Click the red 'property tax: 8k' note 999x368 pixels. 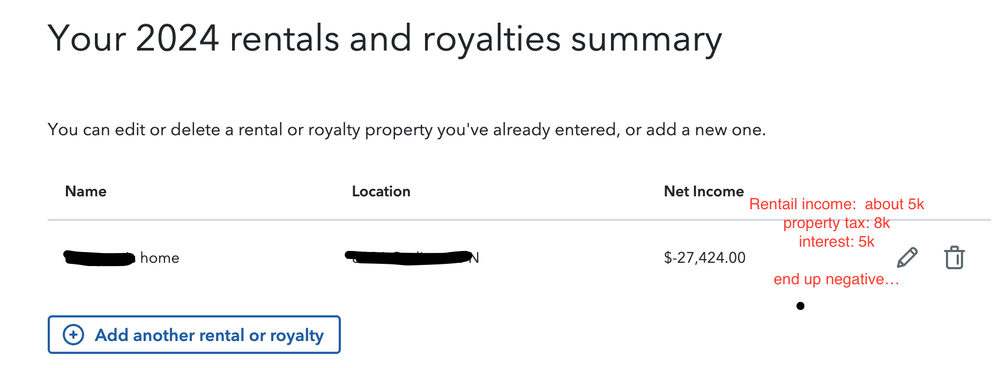(836, 223)
